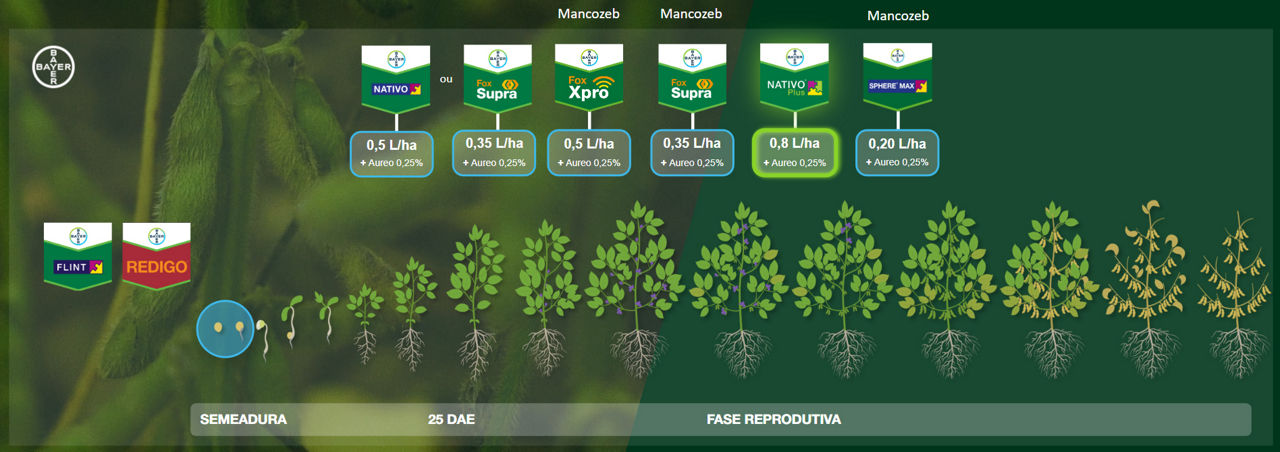1280x452 pixels.
Task: Click the Bayer cross logo
Action: 53,66
